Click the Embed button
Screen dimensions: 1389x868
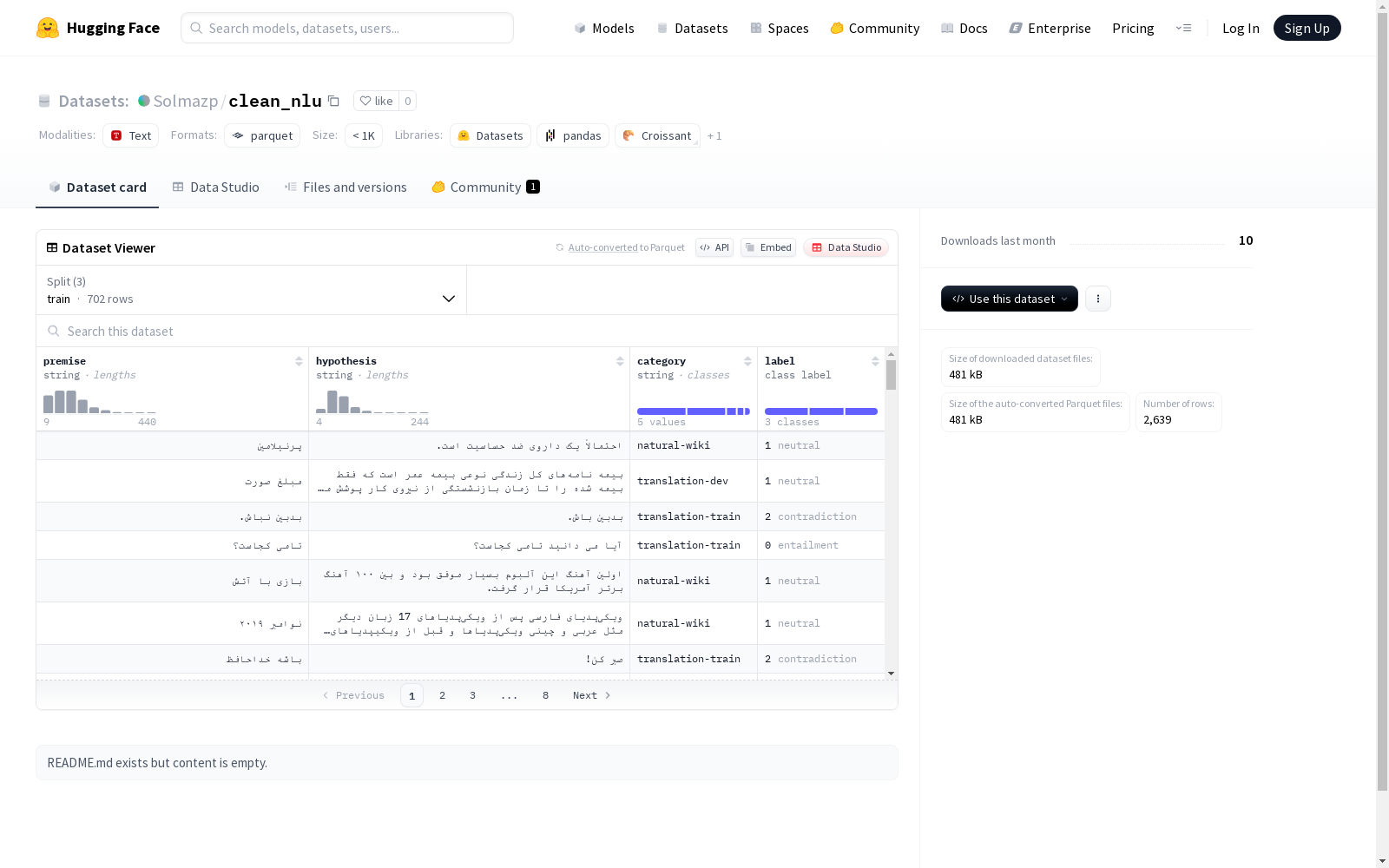[768, 247]
